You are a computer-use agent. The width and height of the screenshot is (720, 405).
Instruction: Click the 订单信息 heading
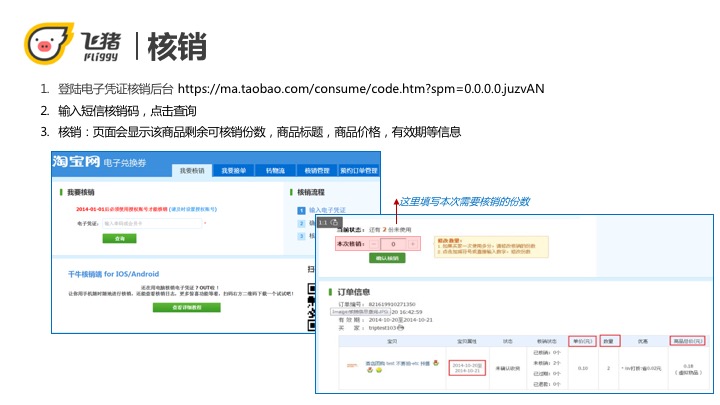(x=354, y=292)
